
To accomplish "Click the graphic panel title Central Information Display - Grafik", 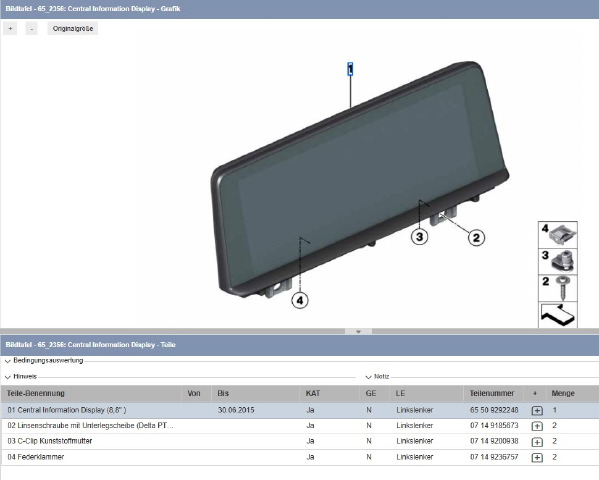I will click(x=93, y=8).
